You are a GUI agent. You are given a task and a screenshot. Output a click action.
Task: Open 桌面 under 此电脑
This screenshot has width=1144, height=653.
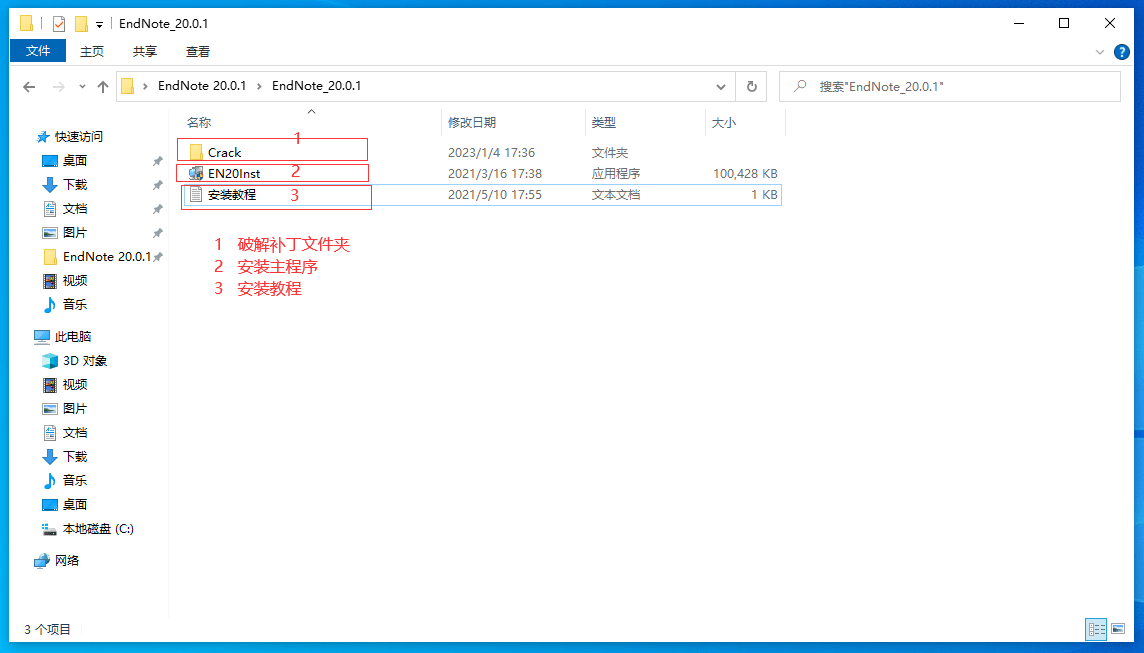[x=74, y=505]
